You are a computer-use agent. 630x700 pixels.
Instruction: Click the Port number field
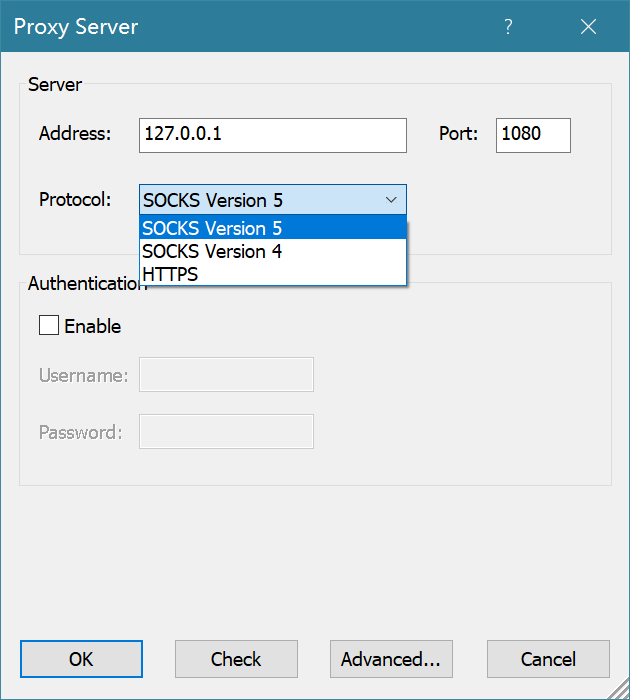coord(532,135)
